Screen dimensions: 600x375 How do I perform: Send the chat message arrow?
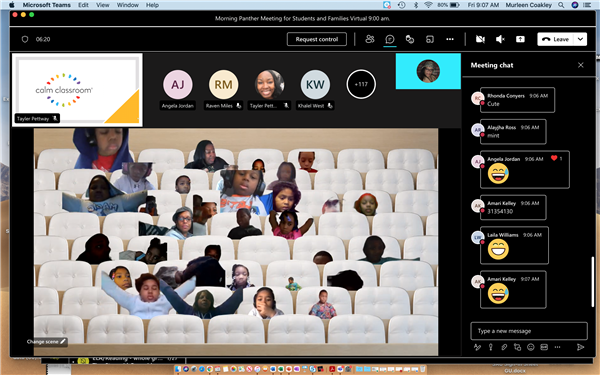click(x=580, y=347)
